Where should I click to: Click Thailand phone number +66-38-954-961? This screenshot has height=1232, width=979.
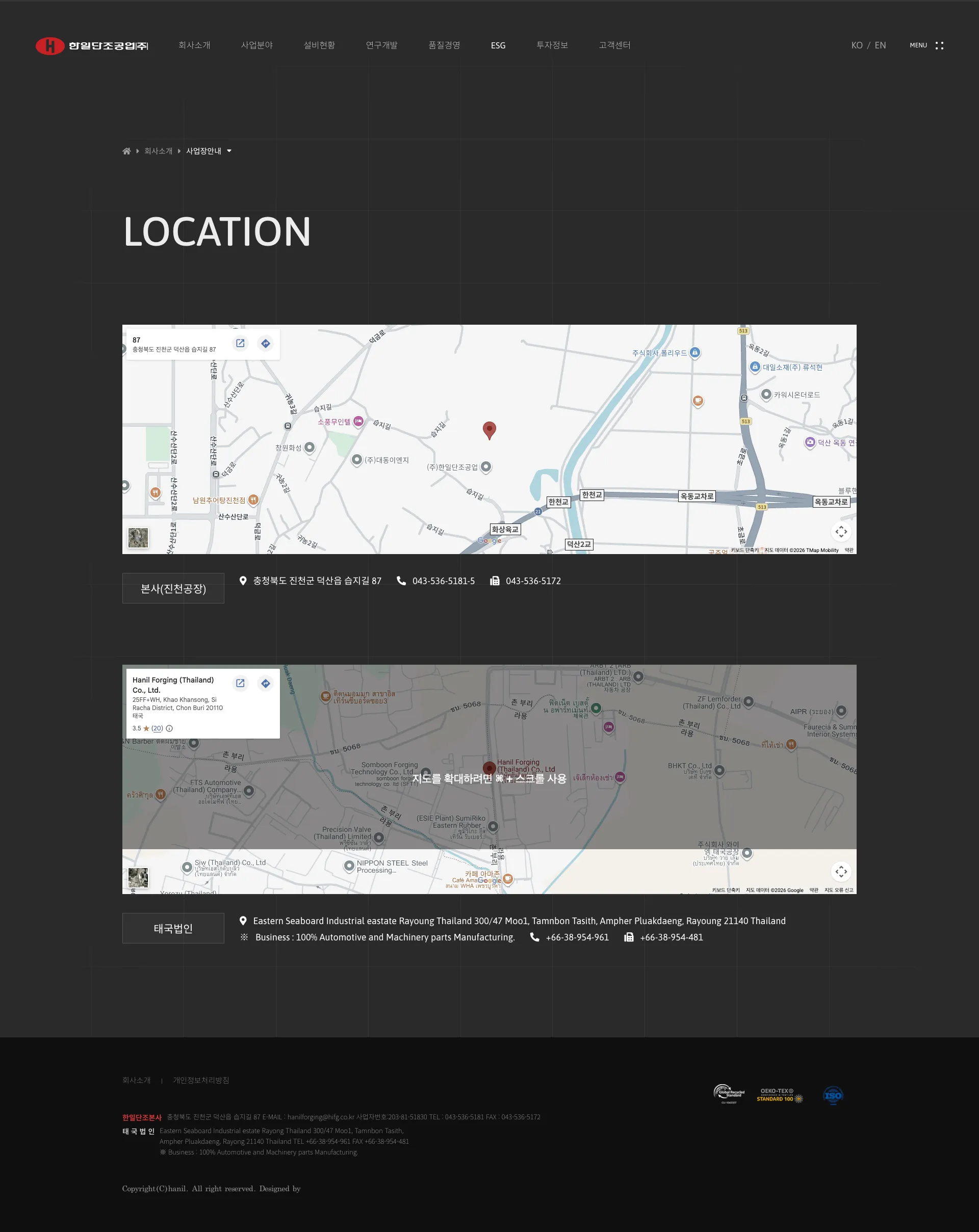pyautogui.click(x=577, y=937)
